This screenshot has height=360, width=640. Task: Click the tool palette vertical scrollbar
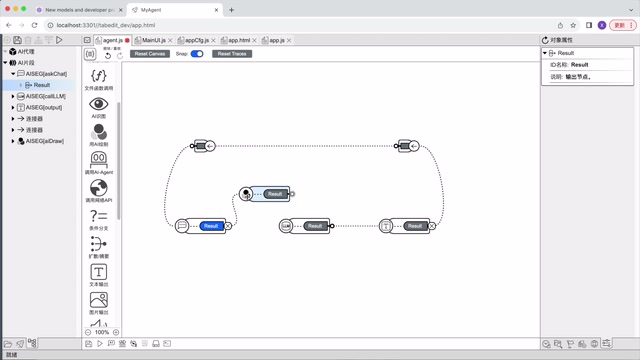tap(119, 161)
